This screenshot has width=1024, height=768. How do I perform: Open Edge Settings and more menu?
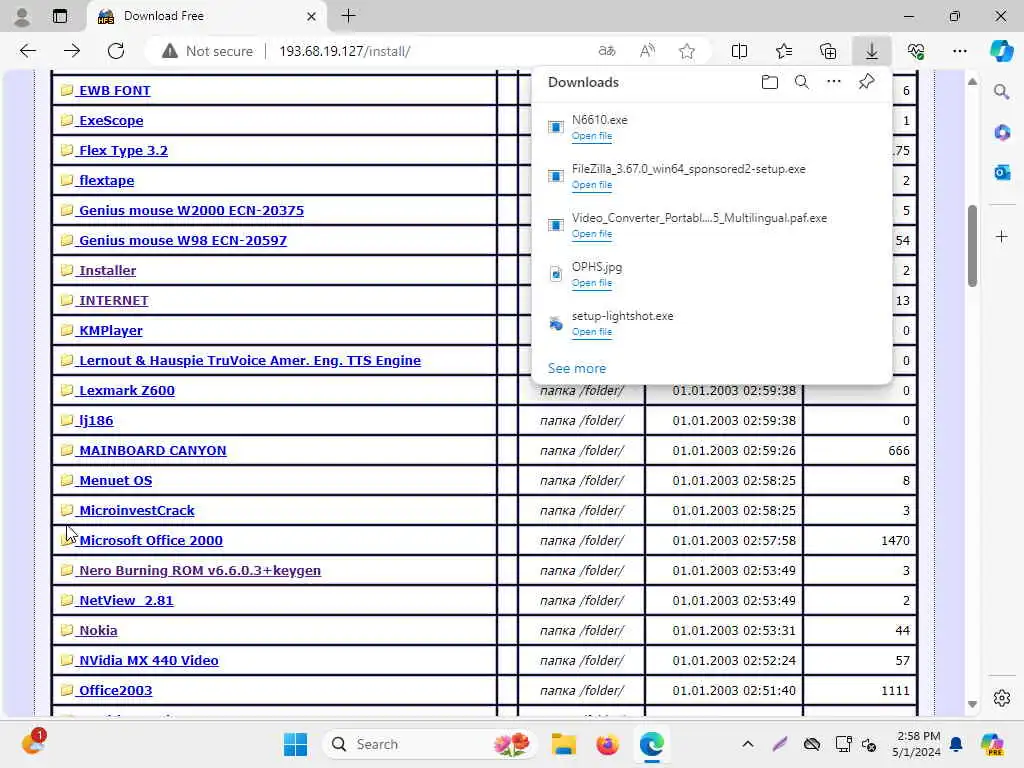coord(959,51)
